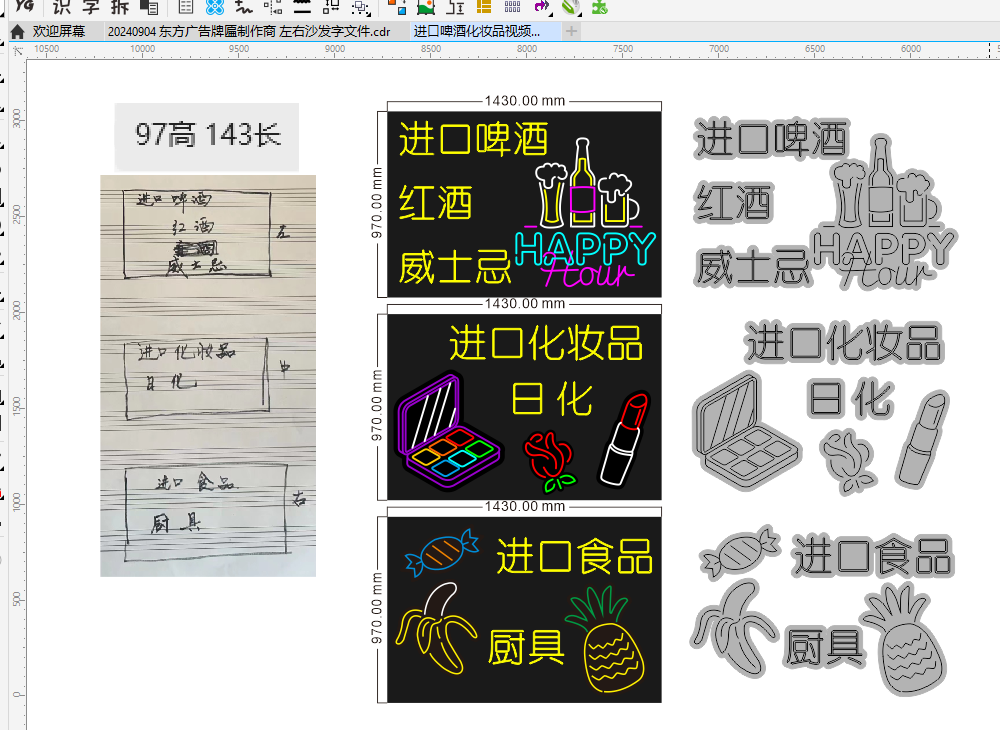1000x730 pixels.
Task: Click the landscape picture toolbar icon
Action: tap(425, 7)
